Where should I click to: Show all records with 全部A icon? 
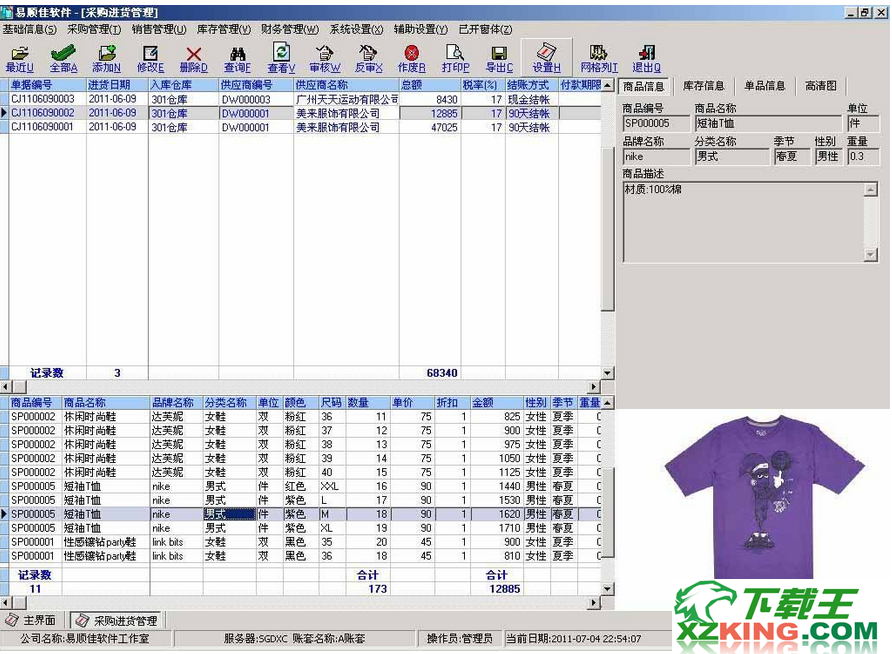(63, 59)
